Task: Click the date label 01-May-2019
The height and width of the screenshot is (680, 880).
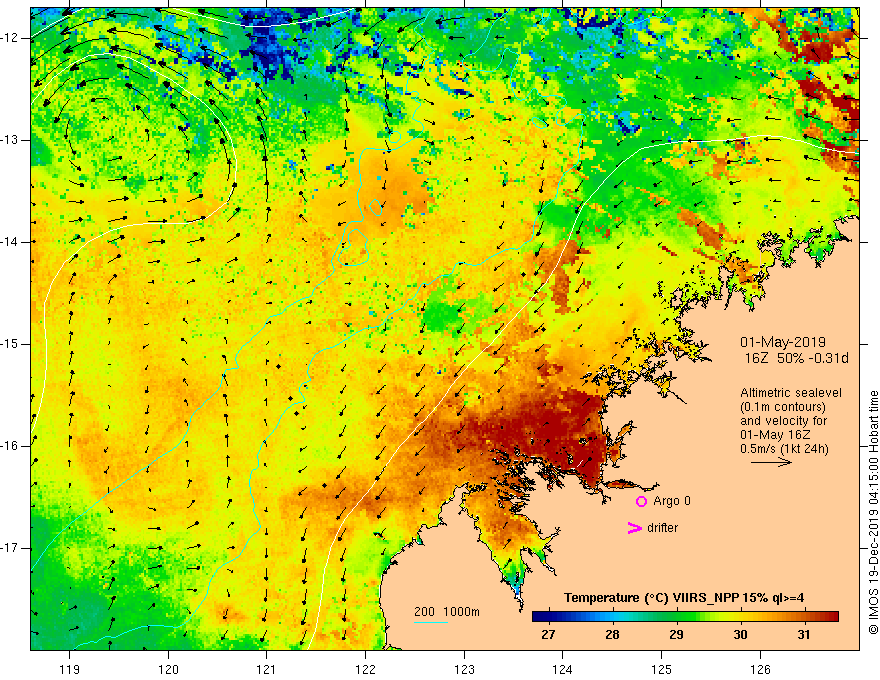Action: coord(782,342)
